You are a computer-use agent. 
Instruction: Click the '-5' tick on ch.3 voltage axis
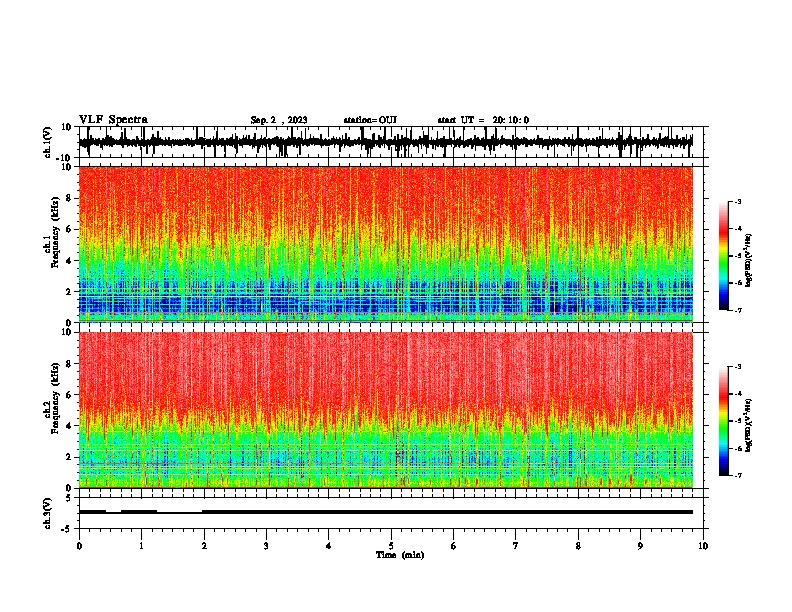click(x=68, y=529)
